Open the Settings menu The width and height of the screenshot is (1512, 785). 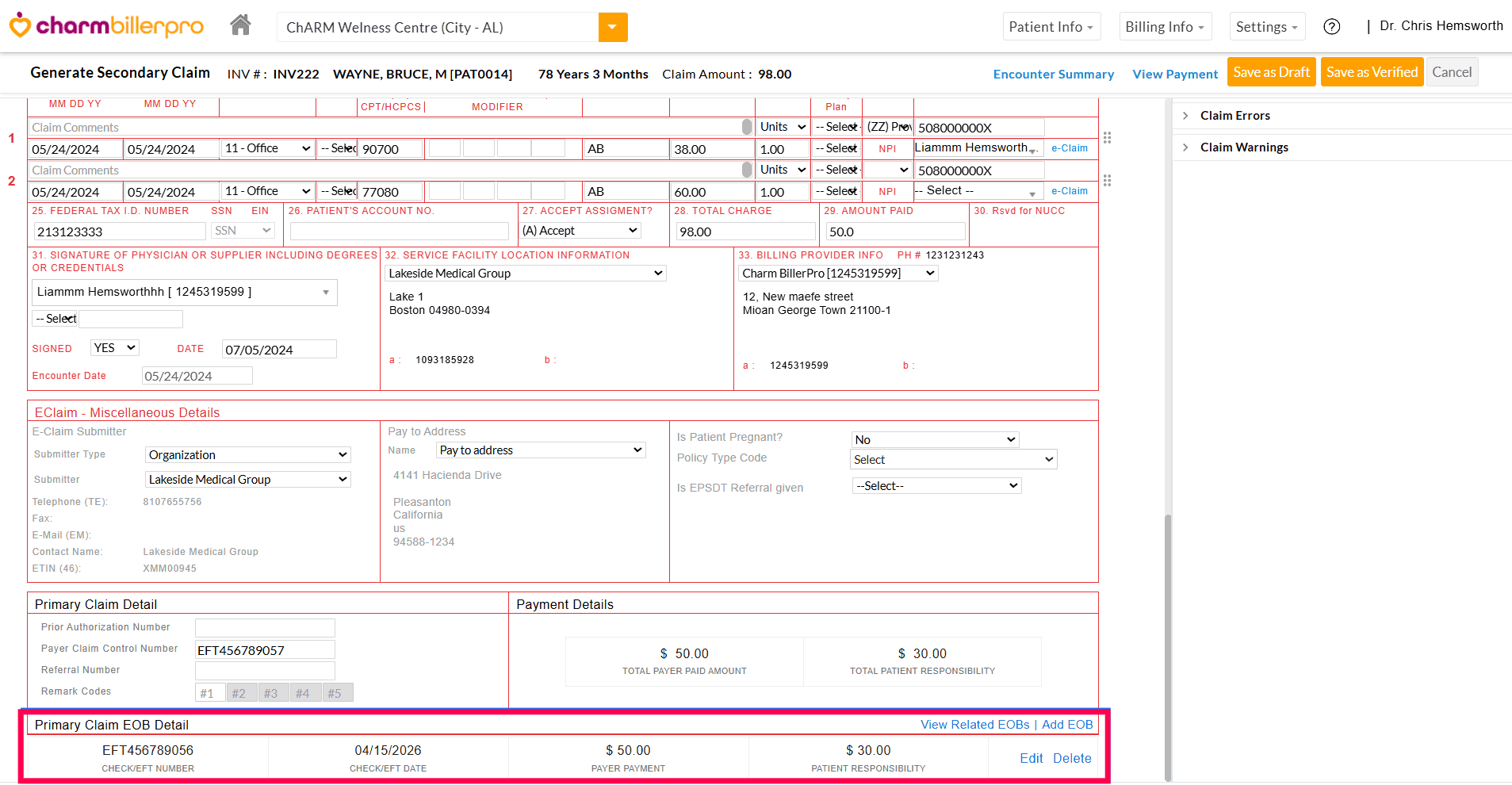(x=1267, y=27)
